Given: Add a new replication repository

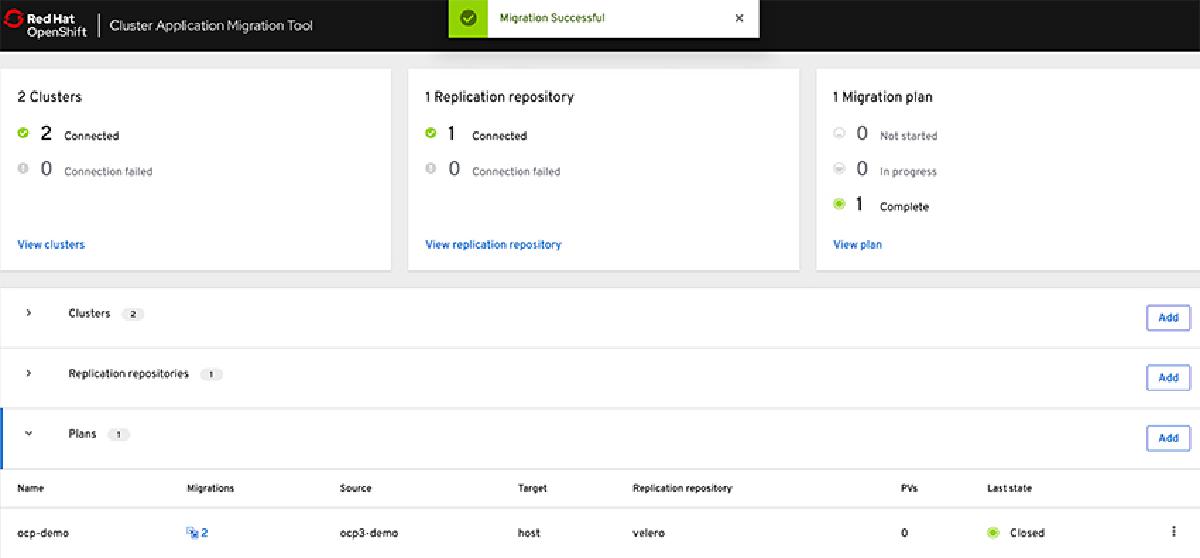Looking at the screenshot, I should pos(1168,378).
